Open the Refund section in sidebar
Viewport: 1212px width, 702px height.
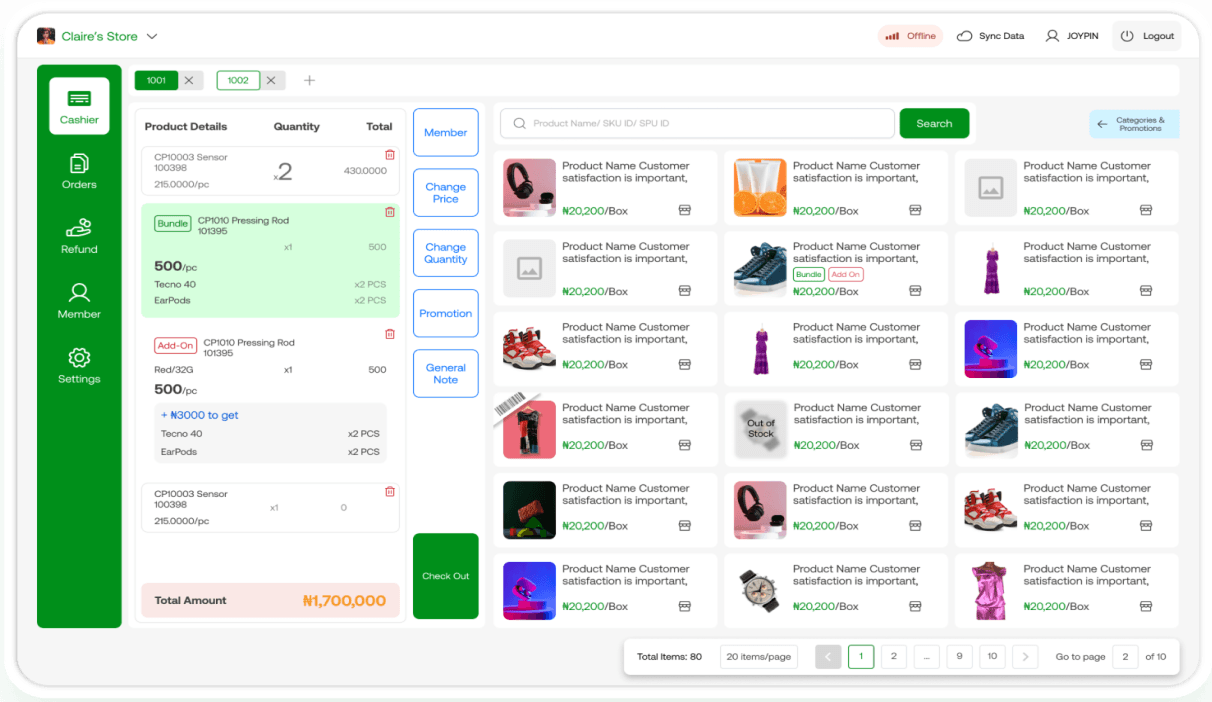[x=79, y=236]
